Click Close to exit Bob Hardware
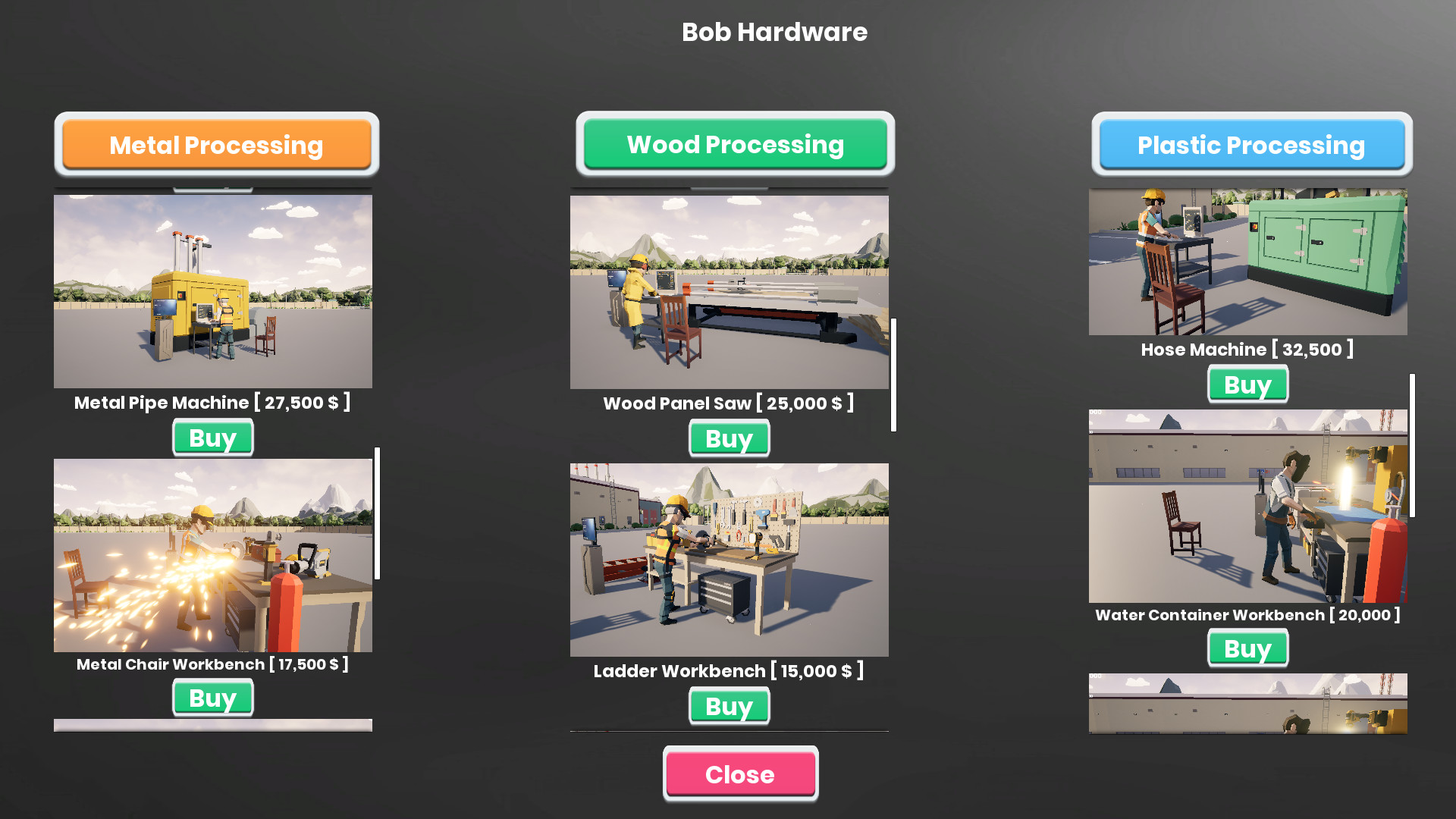 [740, 774]
